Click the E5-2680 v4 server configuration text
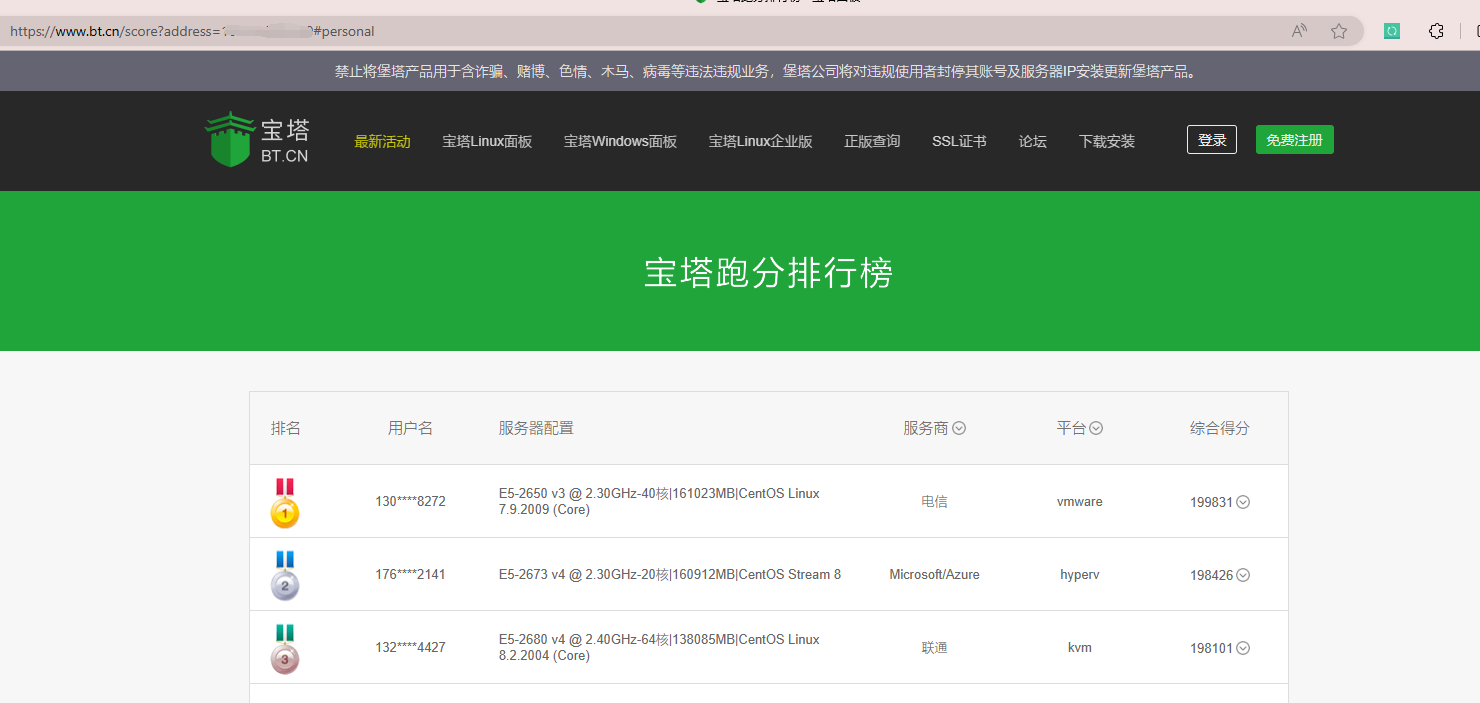This screenshot has height=703, width=1480. [x=659, y=648]
